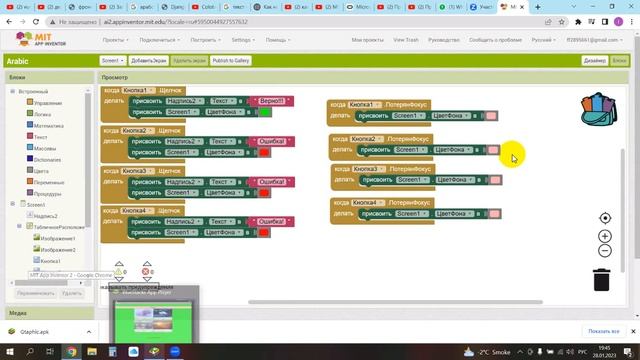This screenshot has height=360, width=640.
Task: Select the Текст blocks category icon
Action: (30, 136)
